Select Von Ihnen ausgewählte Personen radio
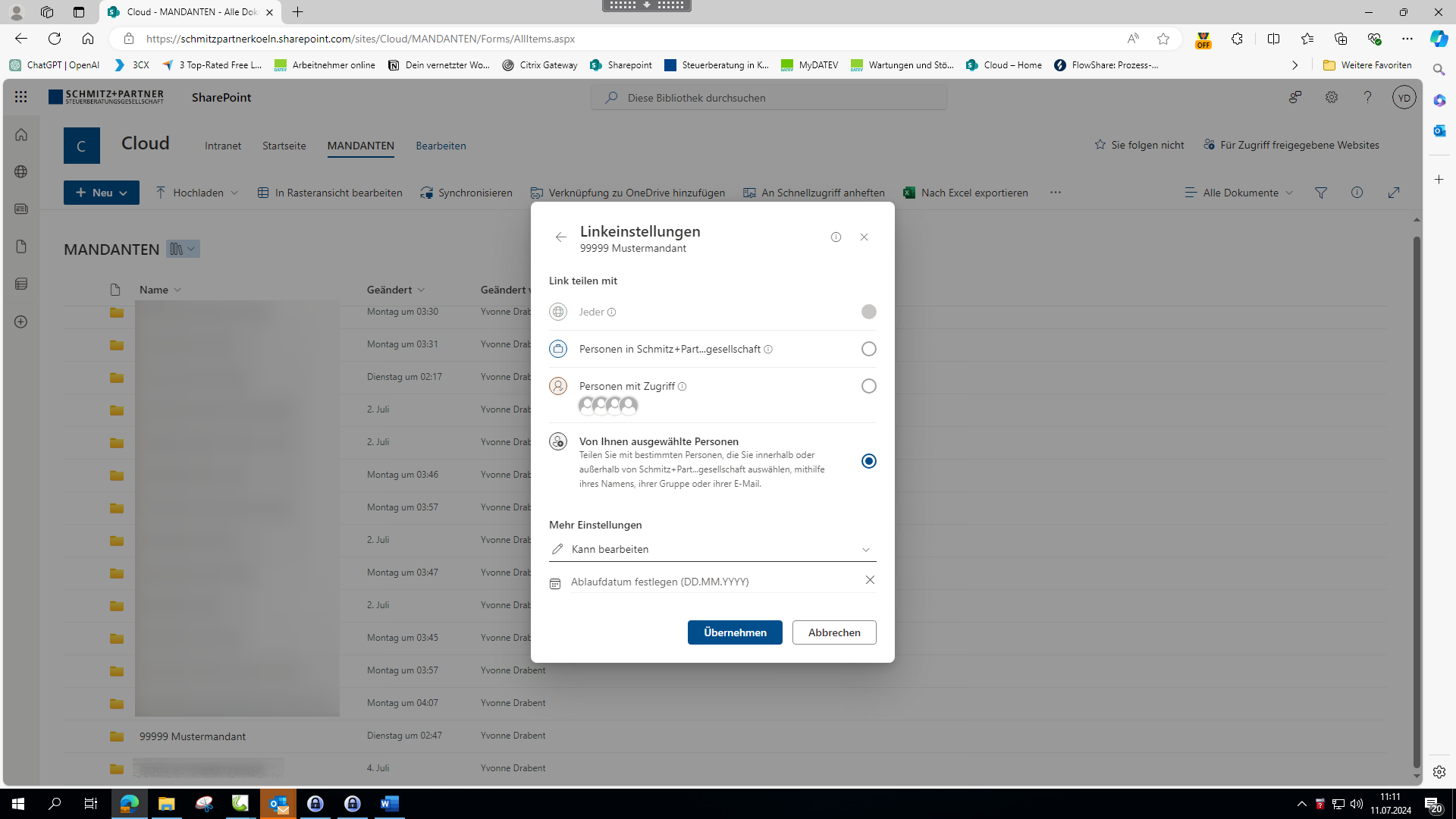 tap(868, 461)
